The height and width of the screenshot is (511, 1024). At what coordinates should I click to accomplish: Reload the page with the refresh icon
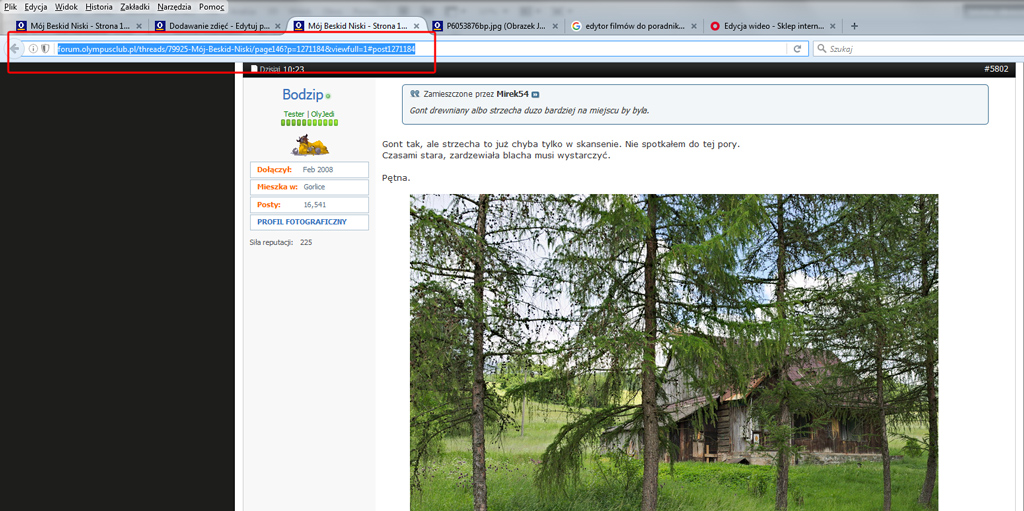pyautogui.click(x=797, y=48)
